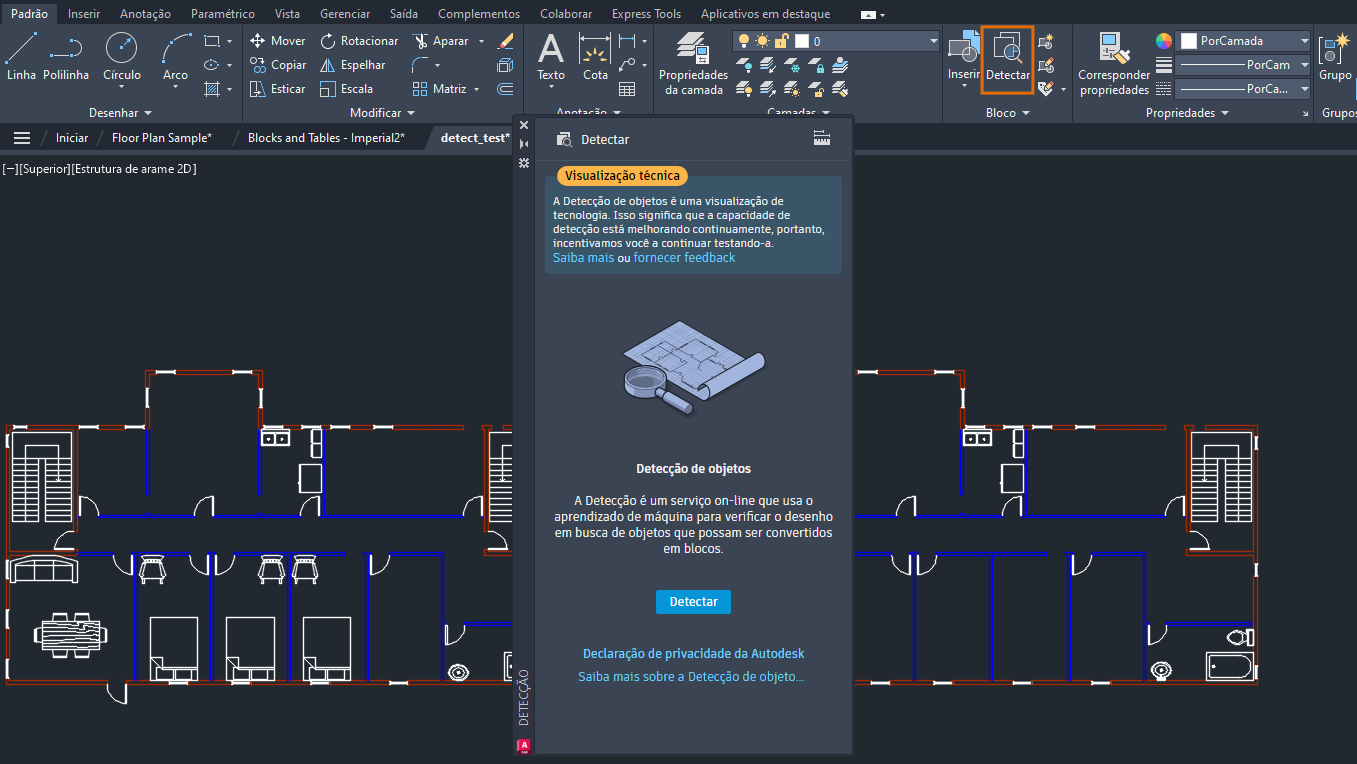Switch to Floor Plan Sample* drawing tab
Image resolution: width=1357 pixels, height=764 pixels.
[x=162, y=138]
